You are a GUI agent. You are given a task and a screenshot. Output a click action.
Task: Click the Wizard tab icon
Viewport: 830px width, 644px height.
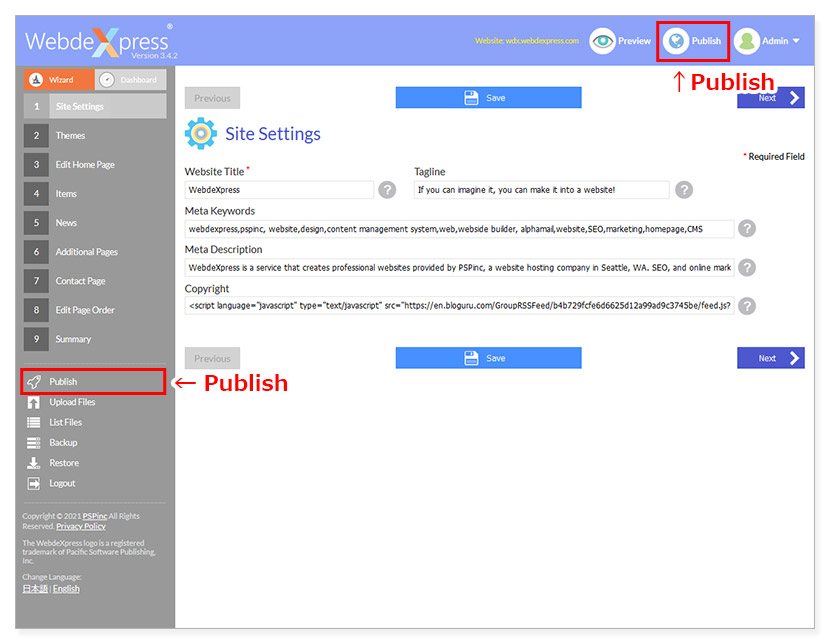click(x=36, y=79)
